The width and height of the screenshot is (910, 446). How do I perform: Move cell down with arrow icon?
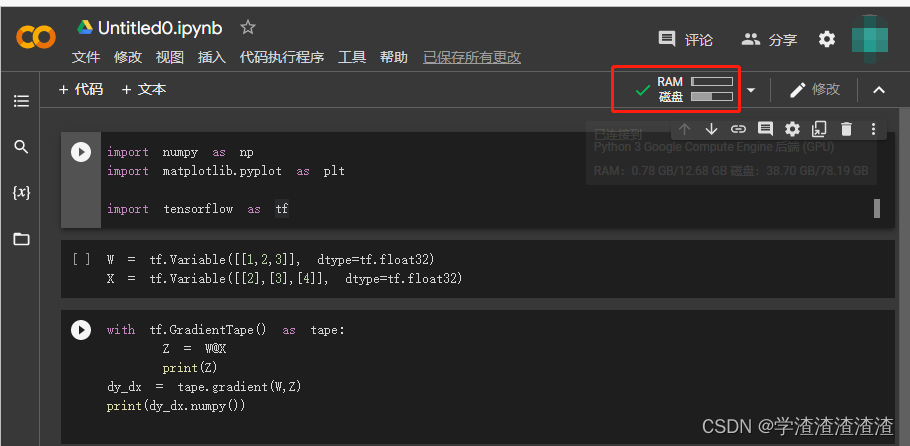point(711,129)
